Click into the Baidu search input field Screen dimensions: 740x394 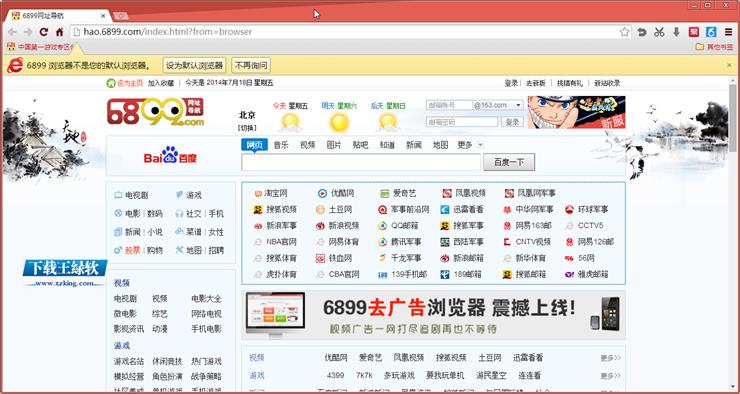(x=361, y=162)
